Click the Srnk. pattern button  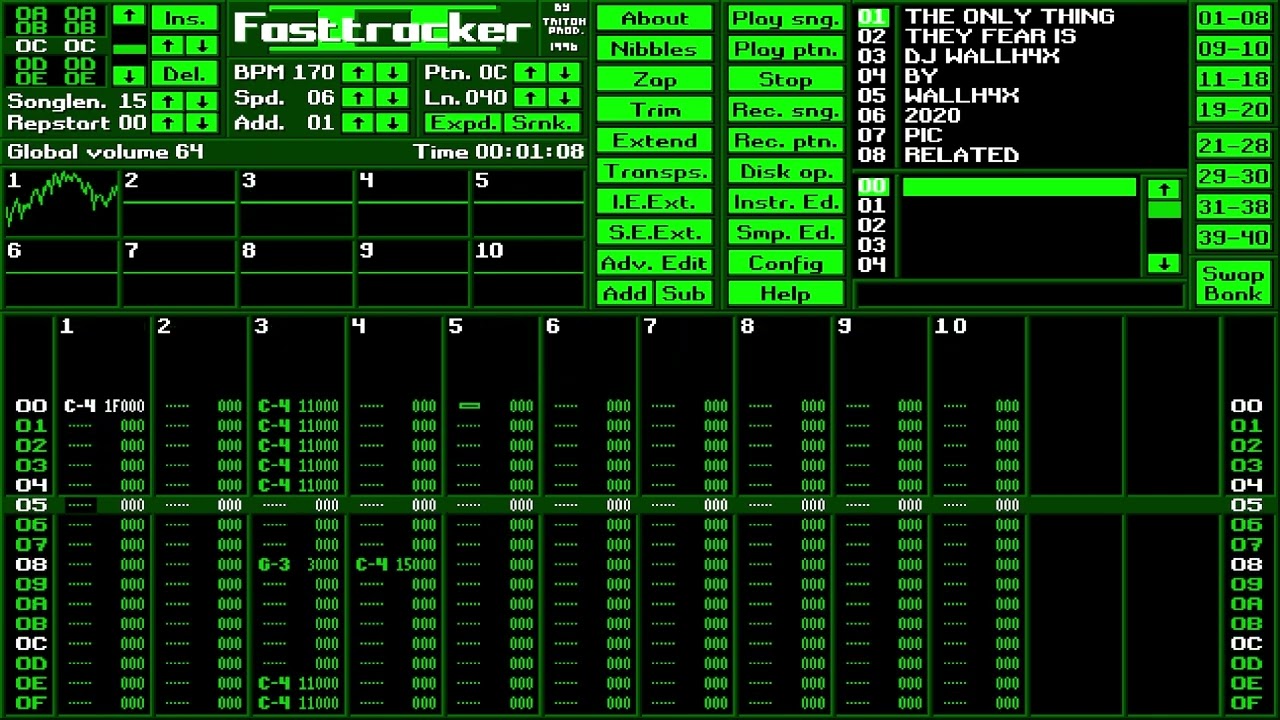click(x=542, y=123)
